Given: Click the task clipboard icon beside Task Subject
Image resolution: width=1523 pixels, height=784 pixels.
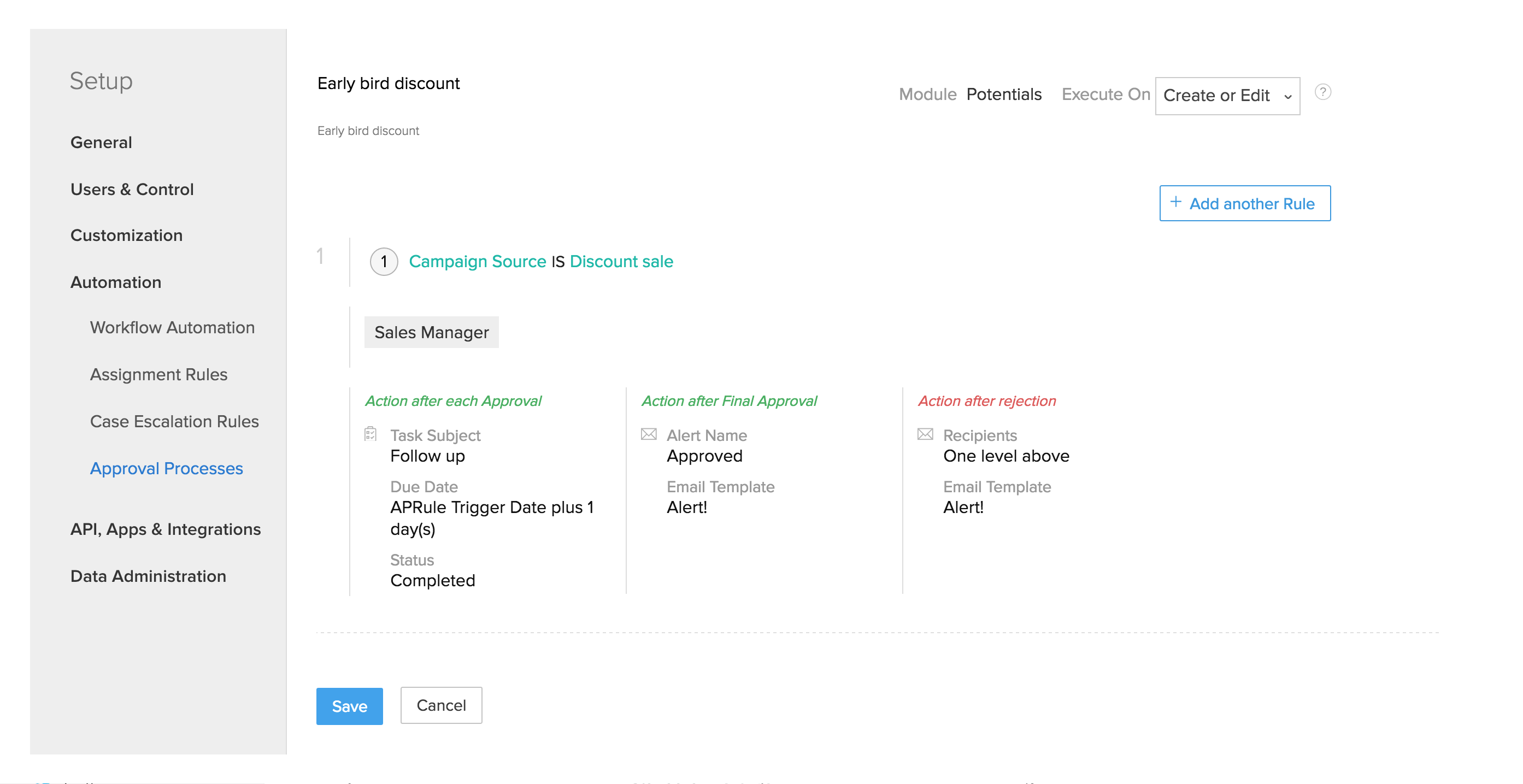Looking at the screenshot, I should (x=370, y=434).
